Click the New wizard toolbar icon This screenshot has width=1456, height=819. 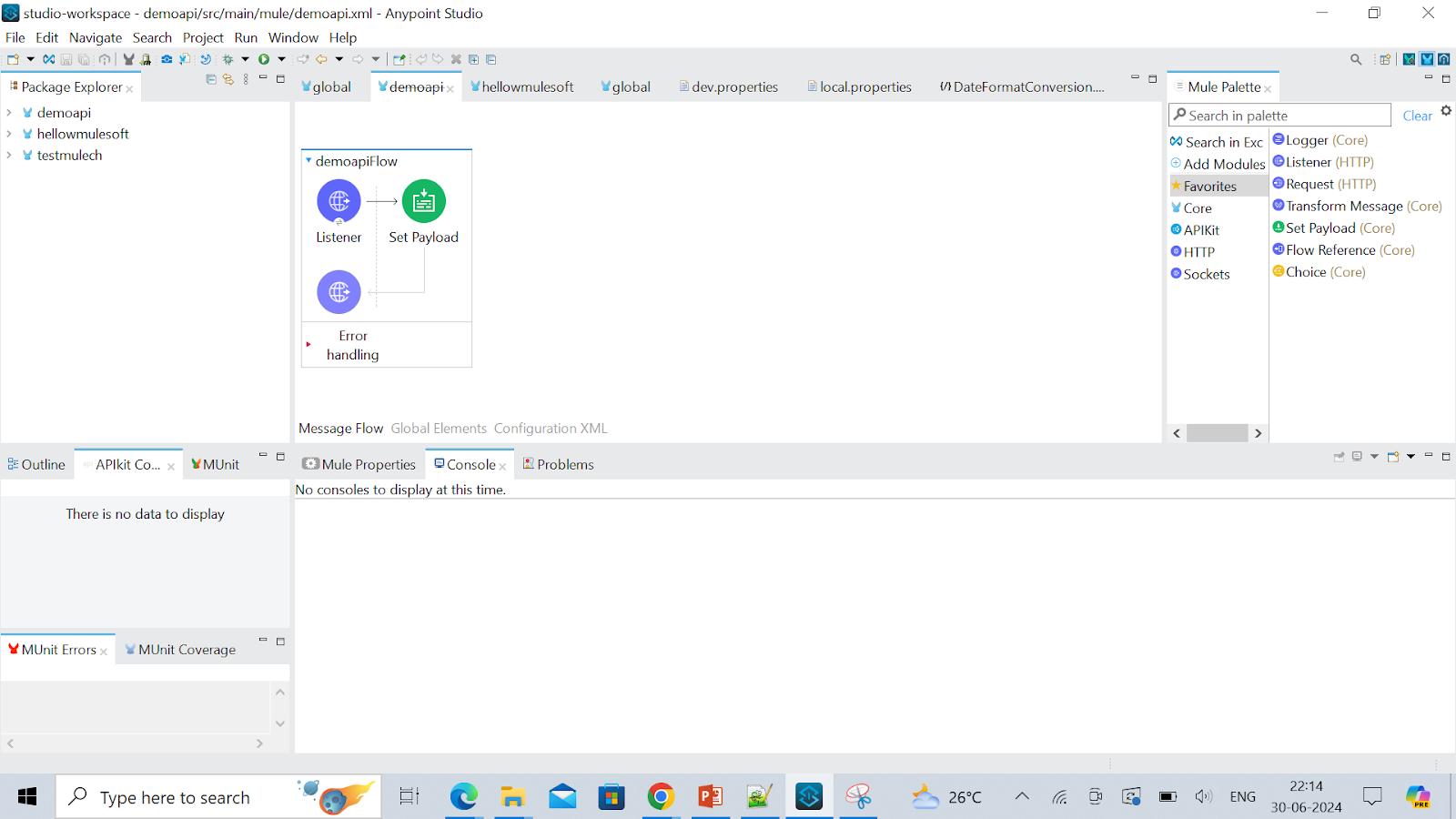click(13, 59)
